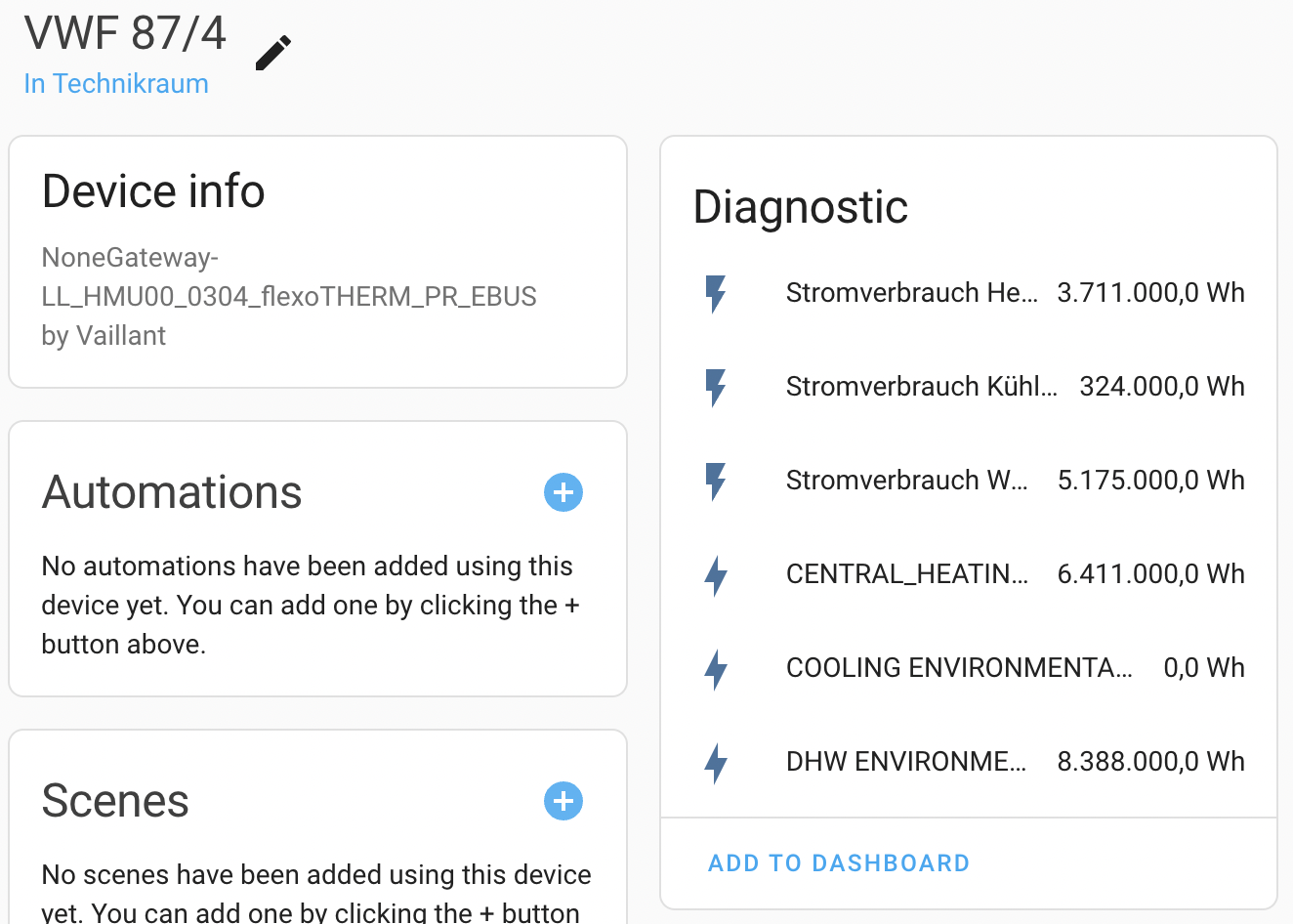Click the lightning icon beside Stromverbrauch Warmwasser
The width and height of the screenshot is (1293, 924).
(716, 480)
